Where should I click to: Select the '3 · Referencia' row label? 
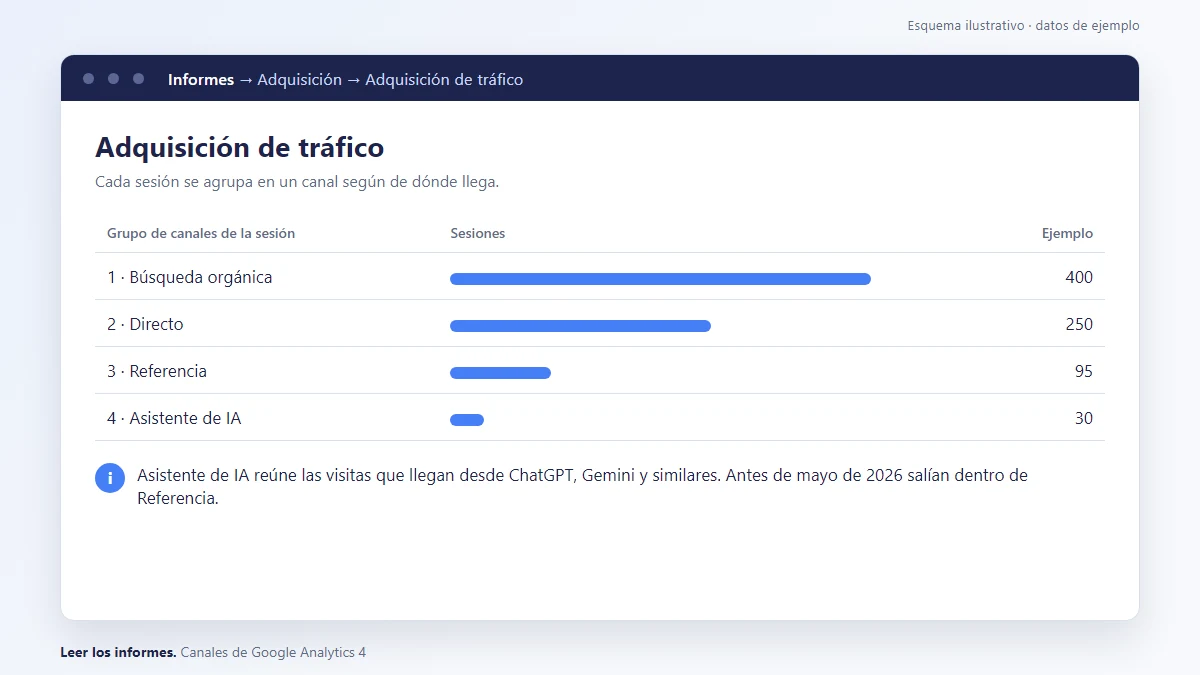click(157, 371)
